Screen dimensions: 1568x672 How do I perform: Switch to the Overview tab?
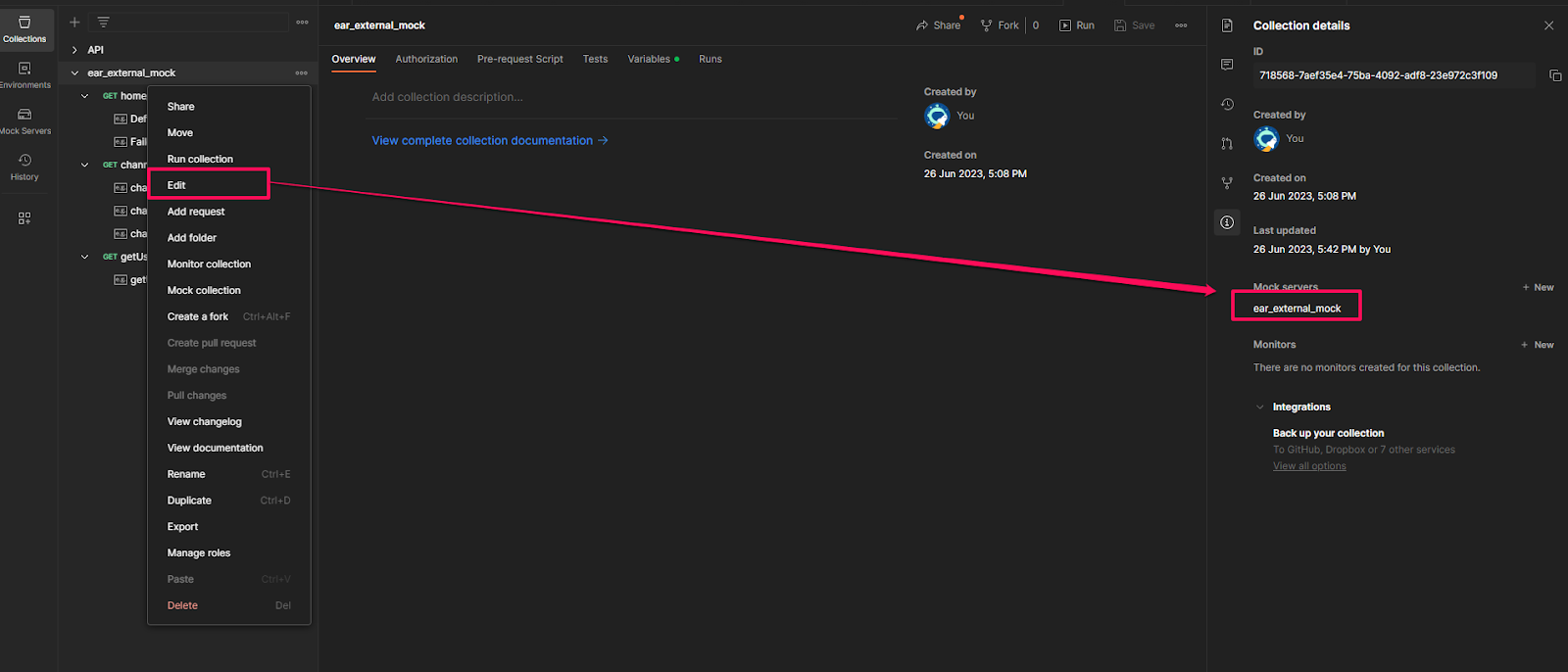click(354, 59)
